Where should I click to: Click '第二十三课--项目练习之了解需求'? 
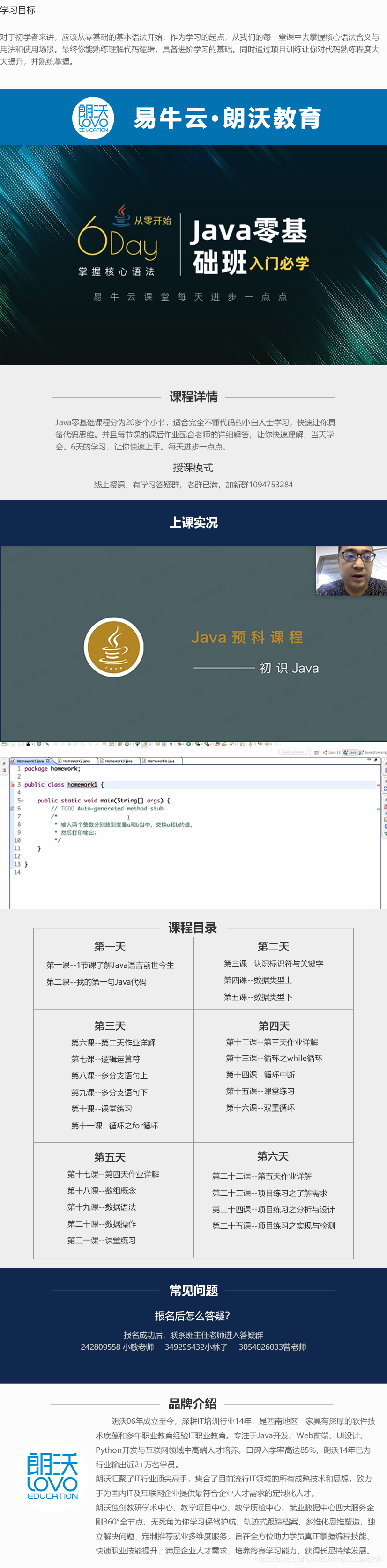tap(270, 1193)
